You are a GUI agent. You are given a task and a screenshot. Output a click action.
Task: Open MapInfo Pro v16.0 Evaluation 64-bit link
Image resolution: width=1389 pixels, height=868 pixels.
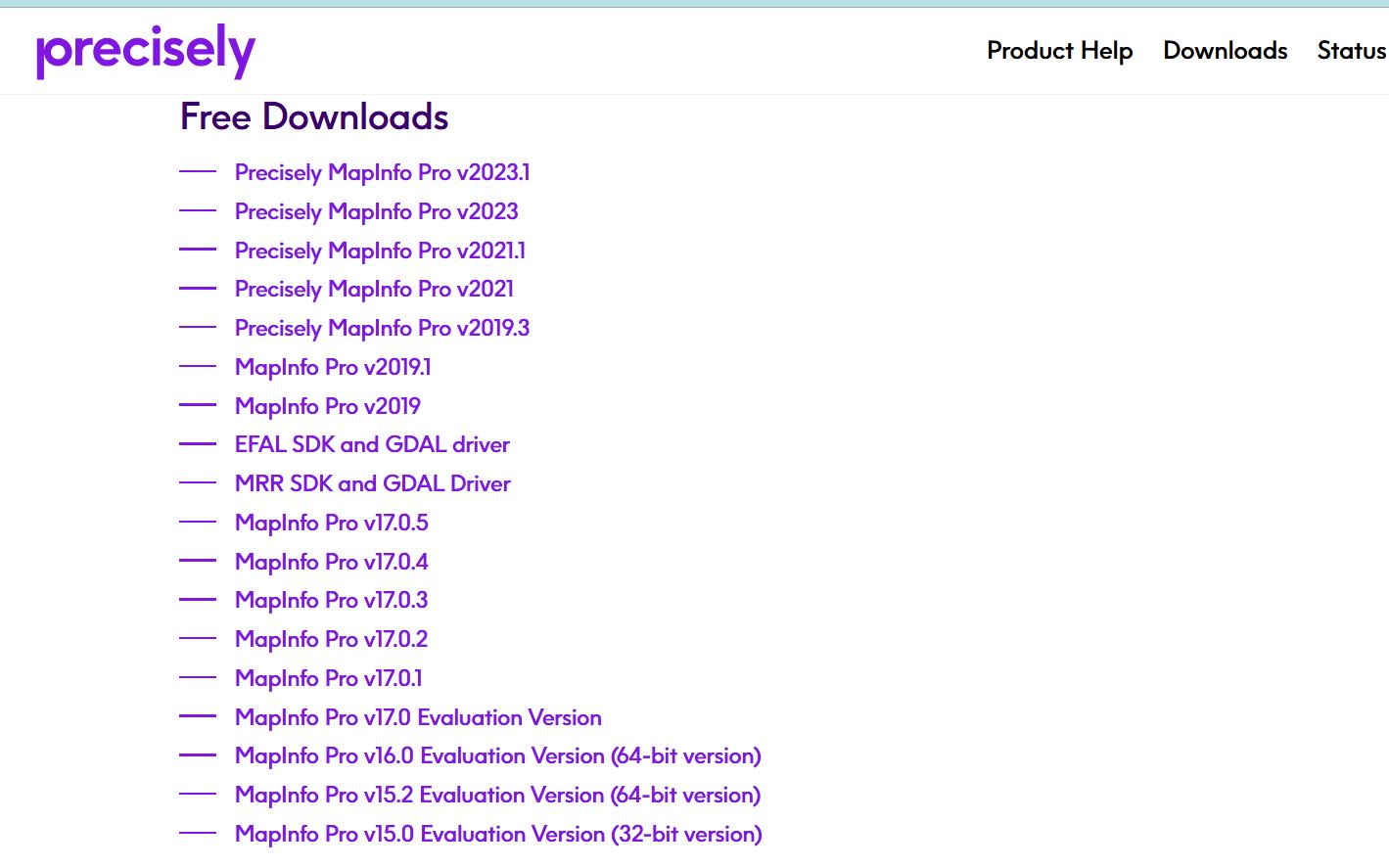[498, 755]
